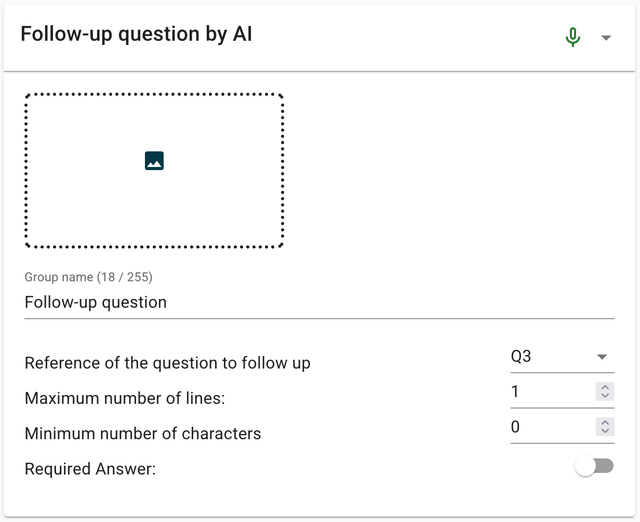Screen dimensions: 640x522
Task: Click the green microphone icon
Action: 572,37
